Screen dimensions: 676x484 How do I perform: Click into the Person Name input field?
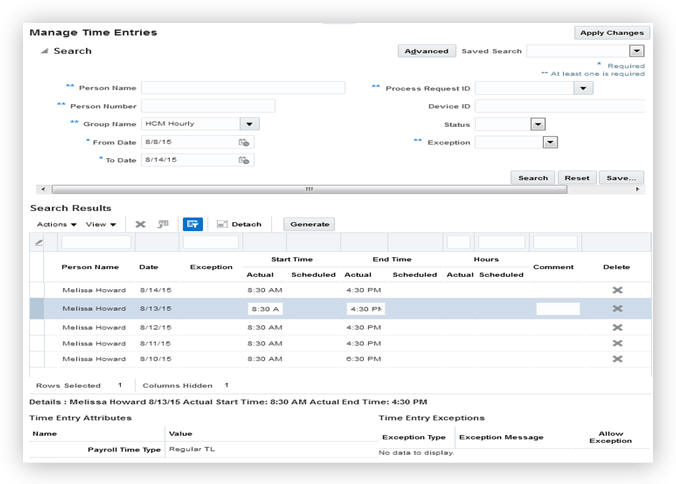click(243, 88)
